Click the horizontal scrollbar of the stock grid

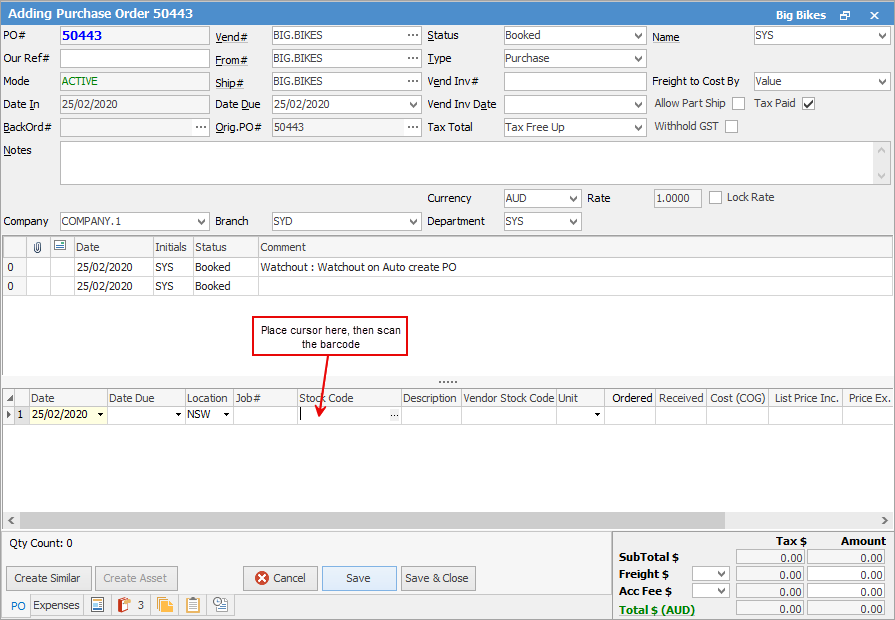372,520
